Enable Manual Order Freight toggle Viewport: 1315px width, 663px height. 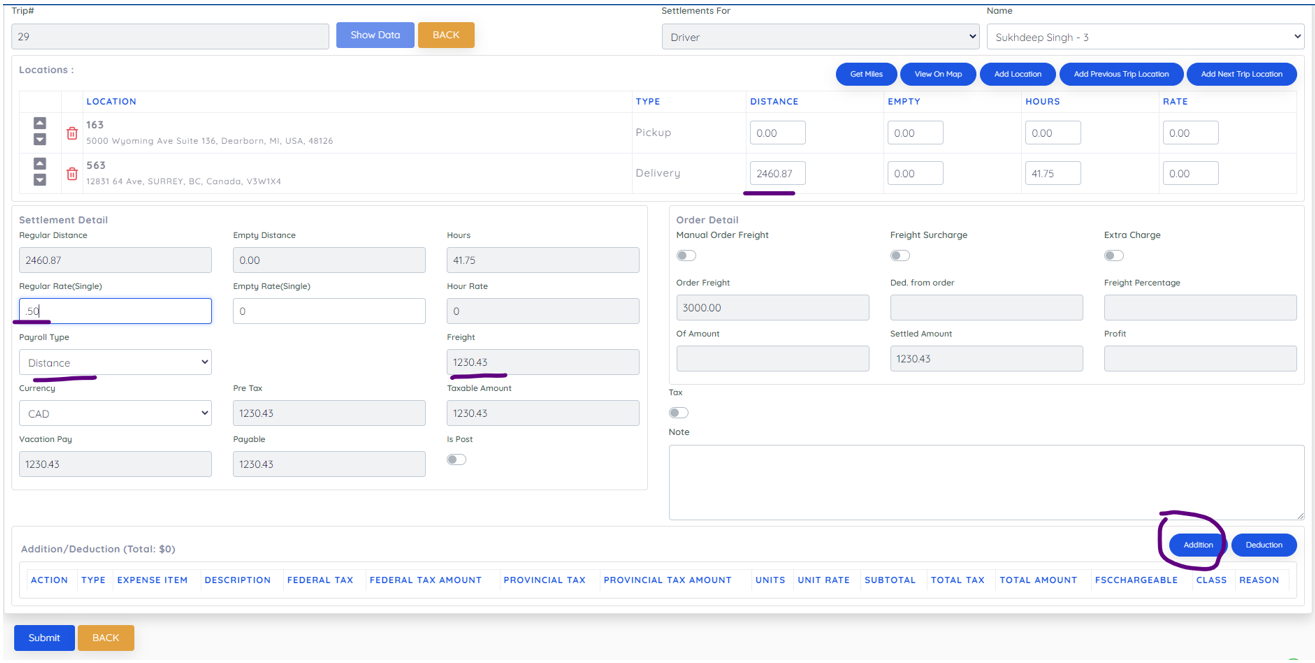pyautogui.click(x=686, y=256)
